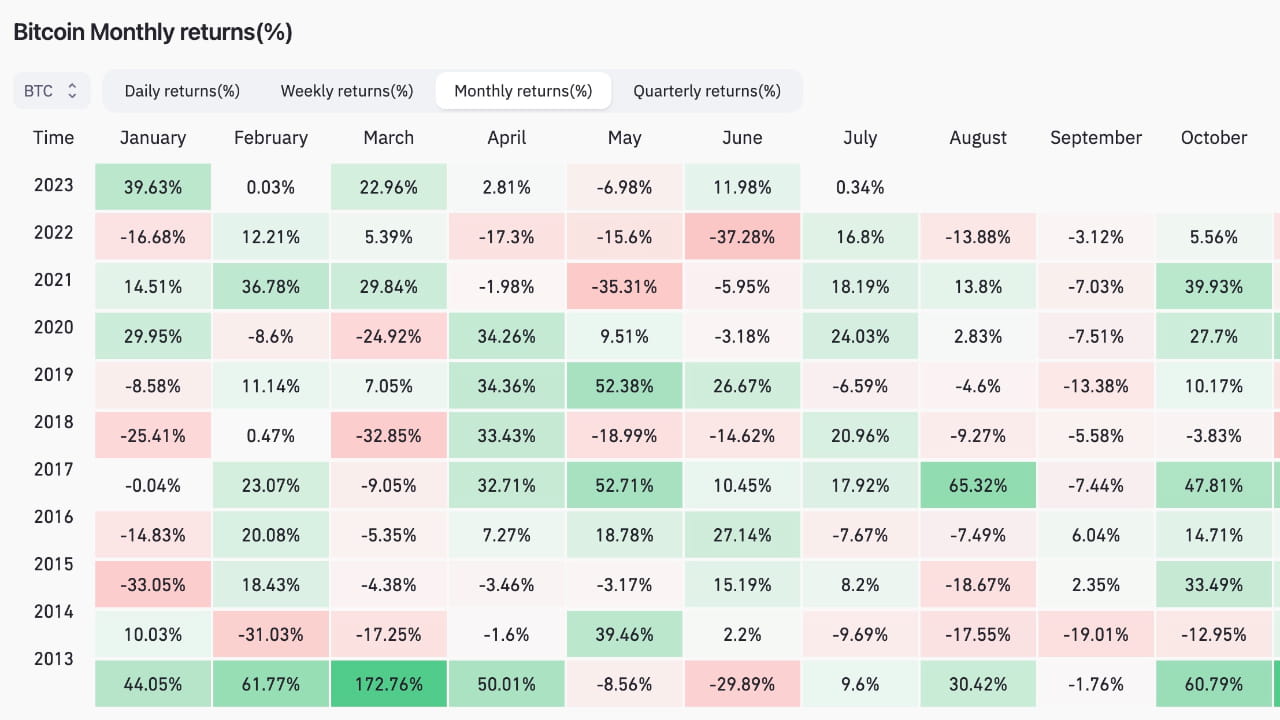This screenshot has width=1280, height=720.
Task: Click the 0.03% February 2023 cell
Action: click(270, 186)
